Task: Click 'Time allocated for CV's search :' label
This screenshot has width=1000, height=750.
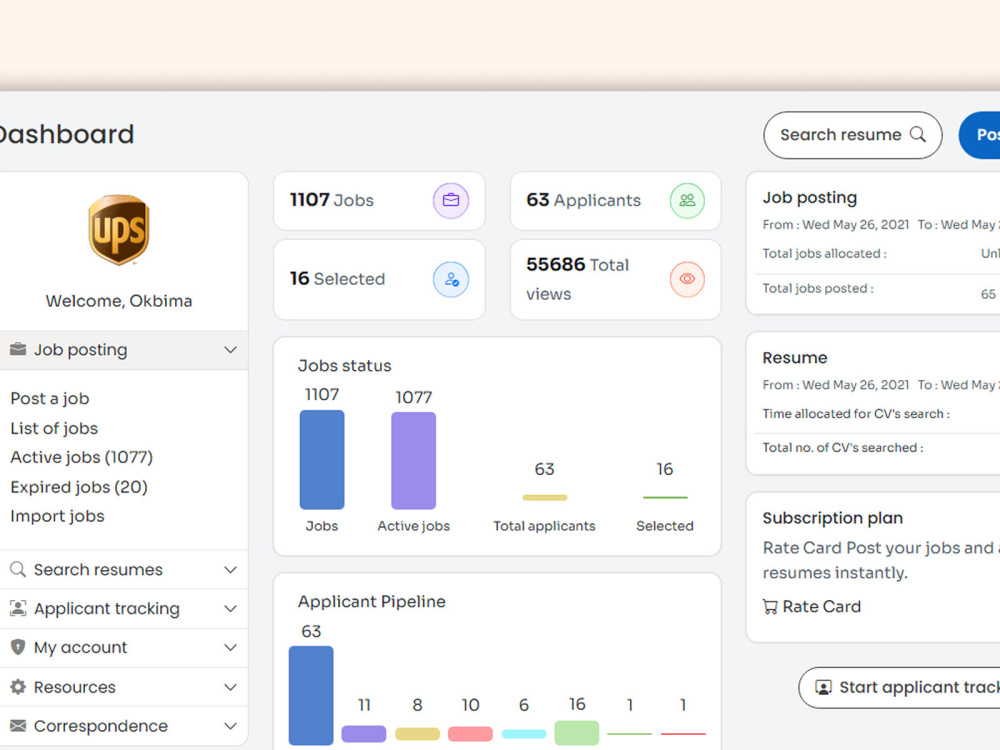Action: pyautogui.click(x=857, y=414)
